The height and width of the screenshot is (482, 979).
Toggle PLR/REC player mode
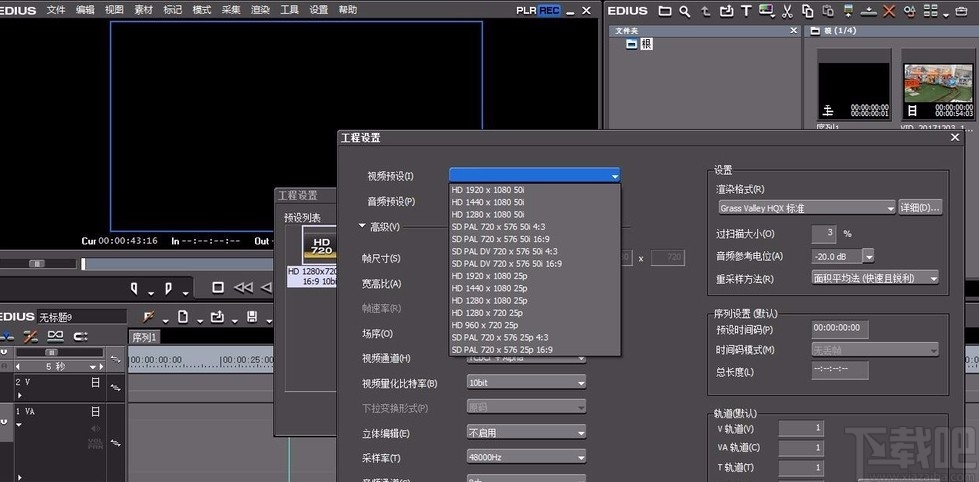[538, 11]
